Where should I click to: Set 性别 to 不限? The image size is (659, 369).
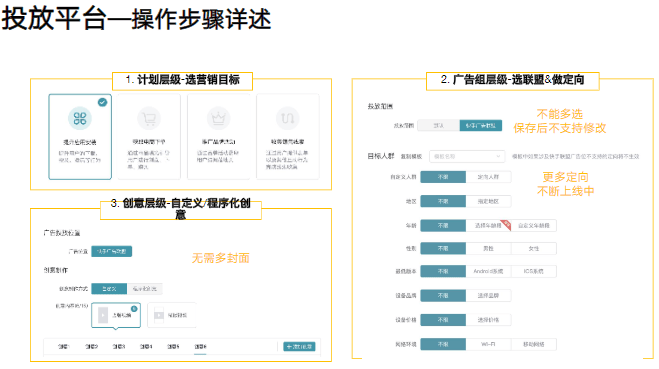pyautogui.click(x=443, y=248)
